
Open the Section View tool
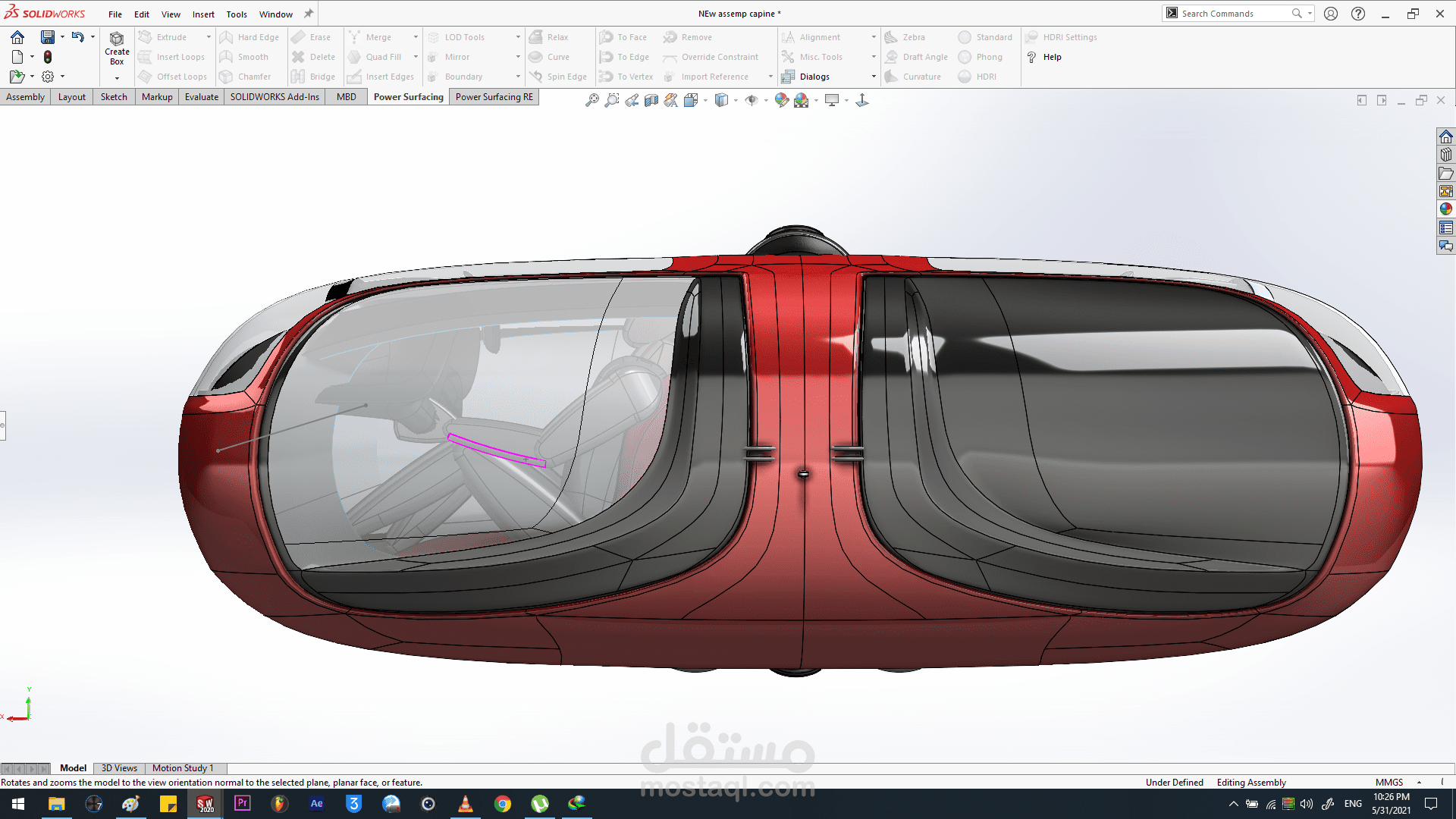pos(651,100)
